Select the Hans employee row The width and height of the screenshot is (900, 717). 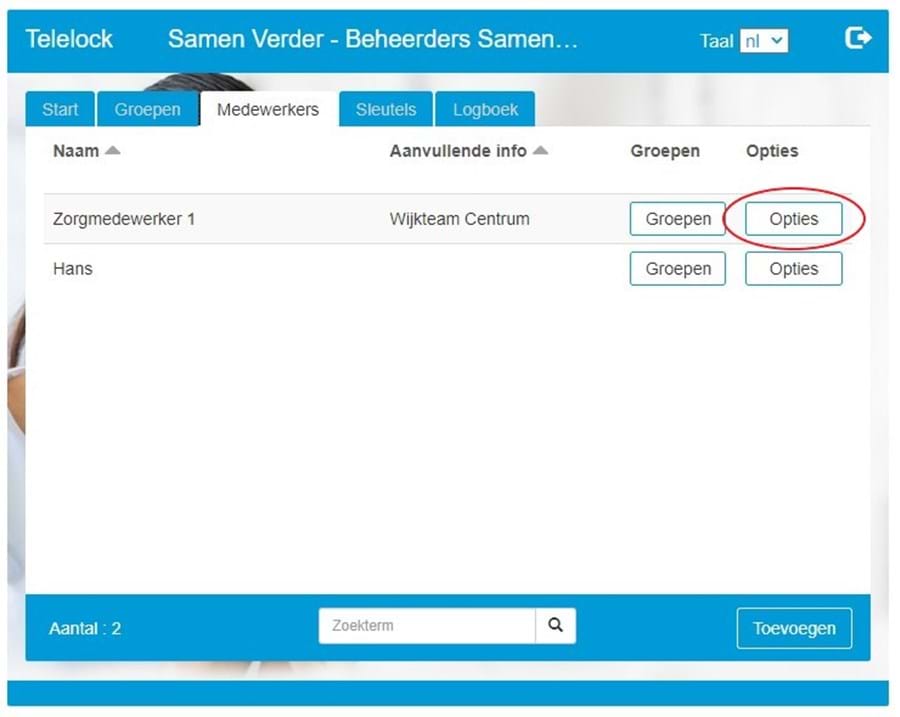point(73,269)
